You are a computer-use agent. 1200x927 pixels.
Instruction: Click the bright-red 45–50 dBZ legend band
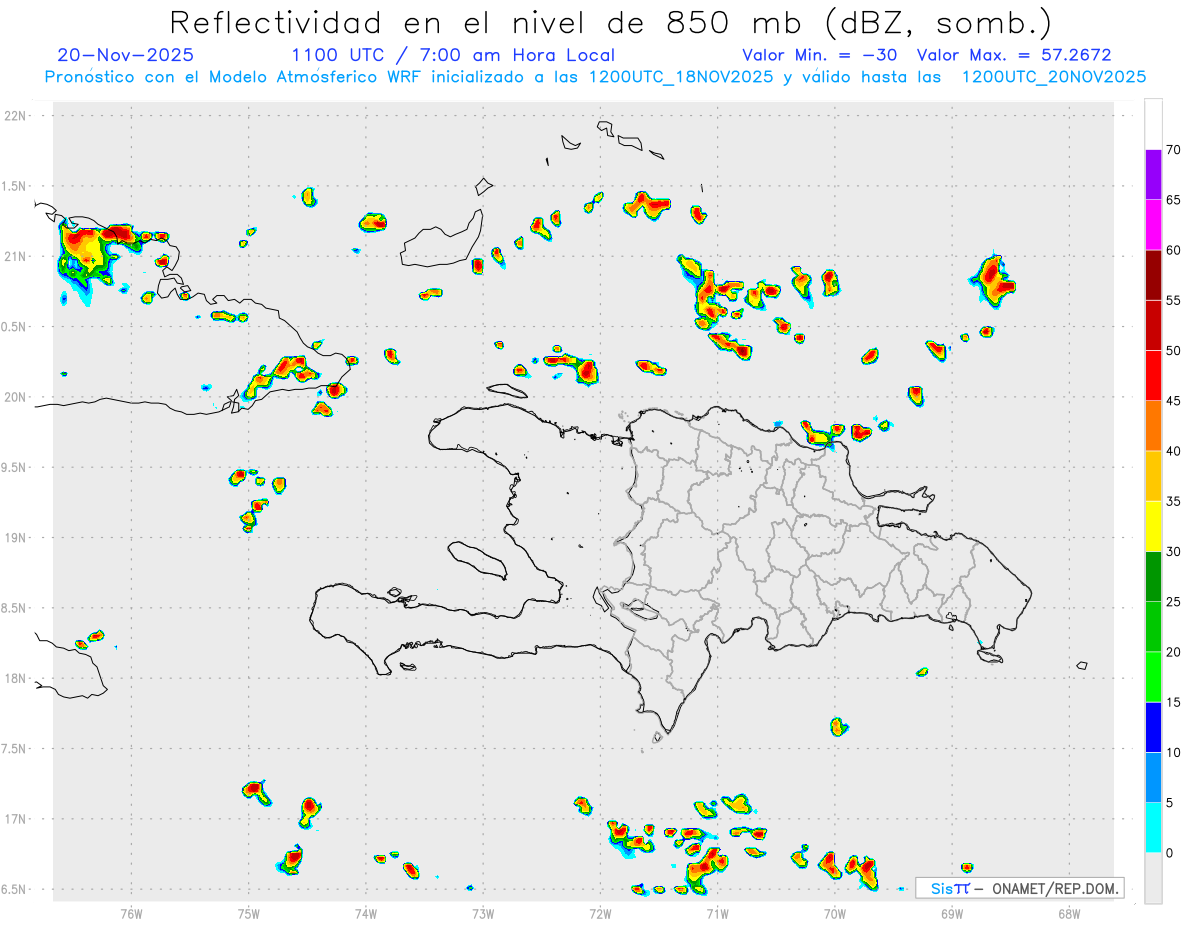(1153, 376)
